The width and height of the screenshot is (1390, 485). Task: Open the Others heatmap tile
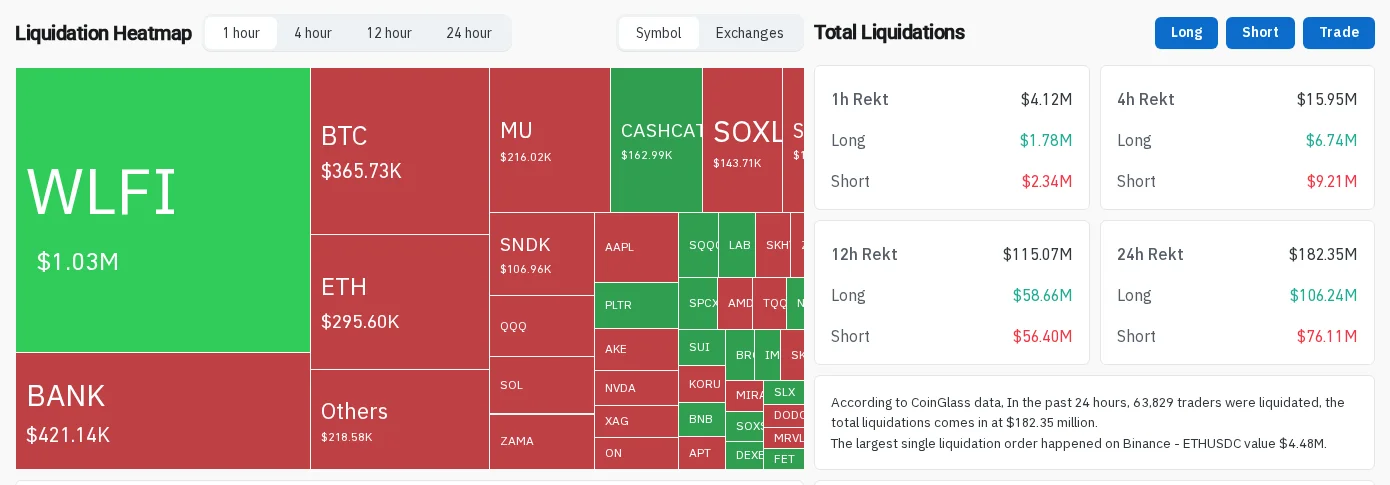pos(400,419)
